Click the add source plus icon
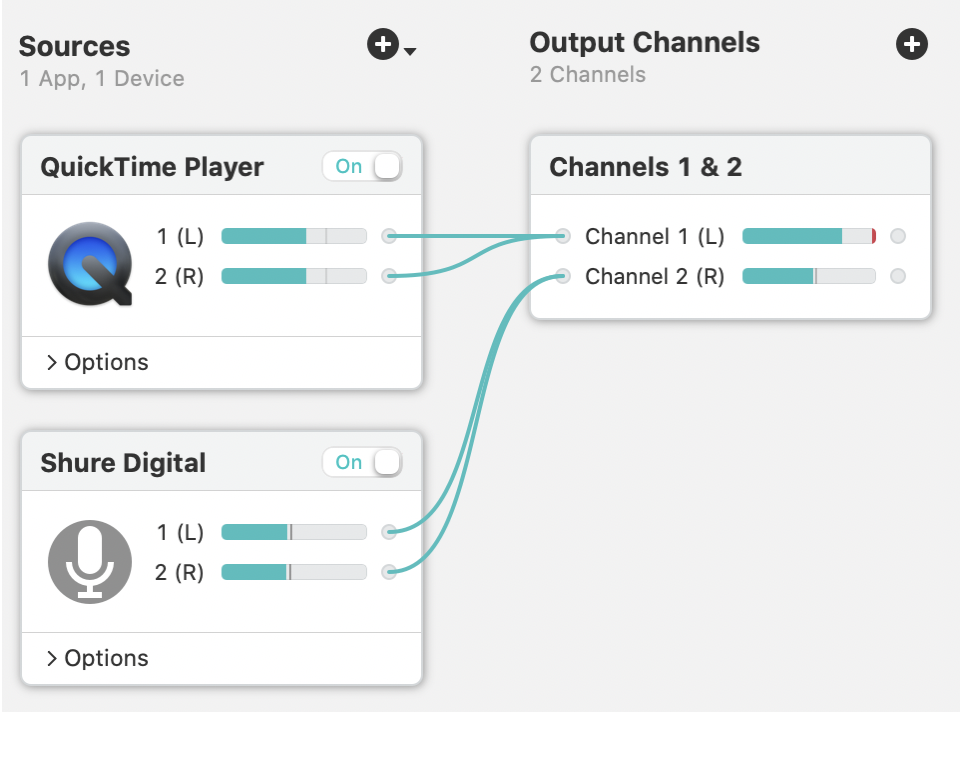Image resolution: width=962 pixels, height=762 pixels. pos(382,45)
